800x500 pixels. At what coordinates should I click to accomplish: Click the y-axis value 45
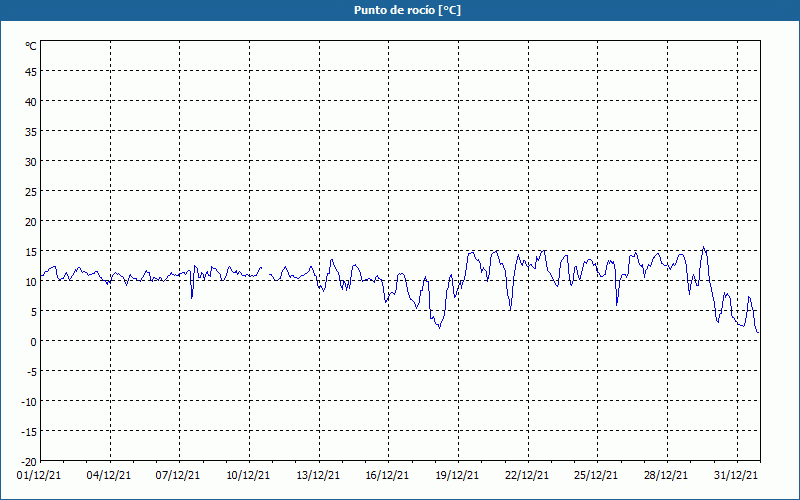31,72
